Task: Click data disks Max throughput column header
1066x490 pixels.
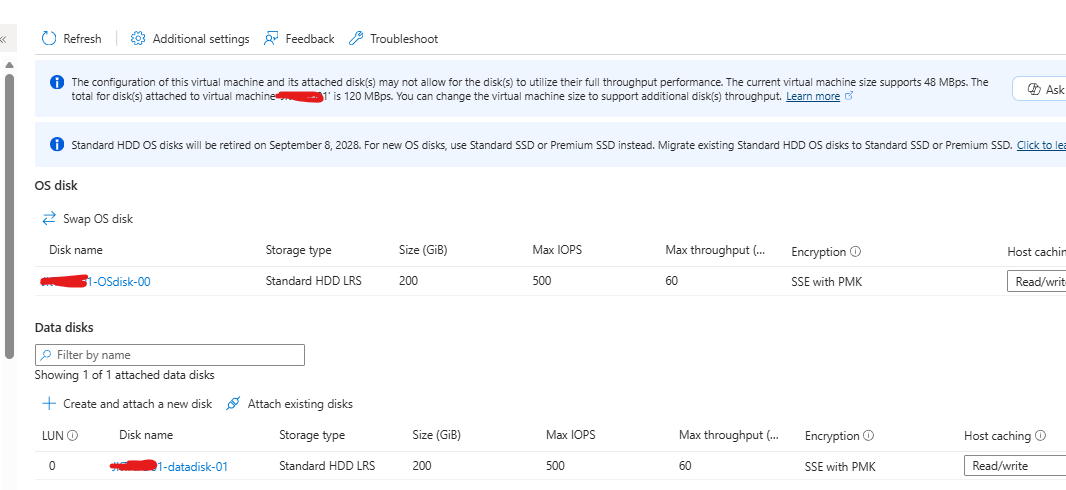Action: tap(729, 435)
